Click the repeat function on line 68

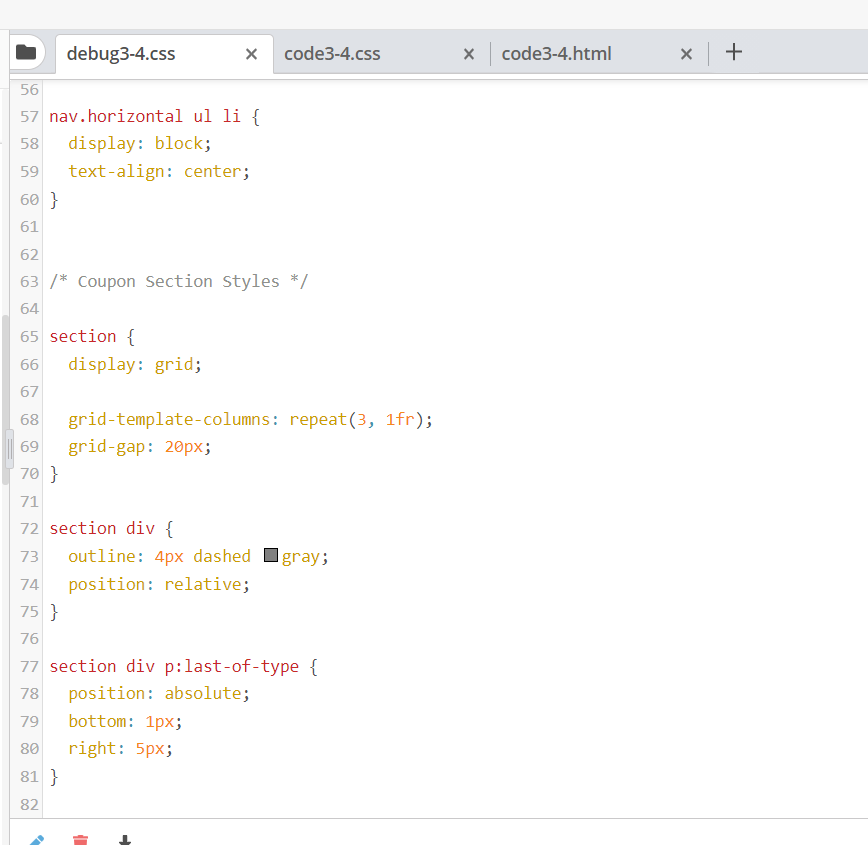pyautogui.click(x=317, y=419)
